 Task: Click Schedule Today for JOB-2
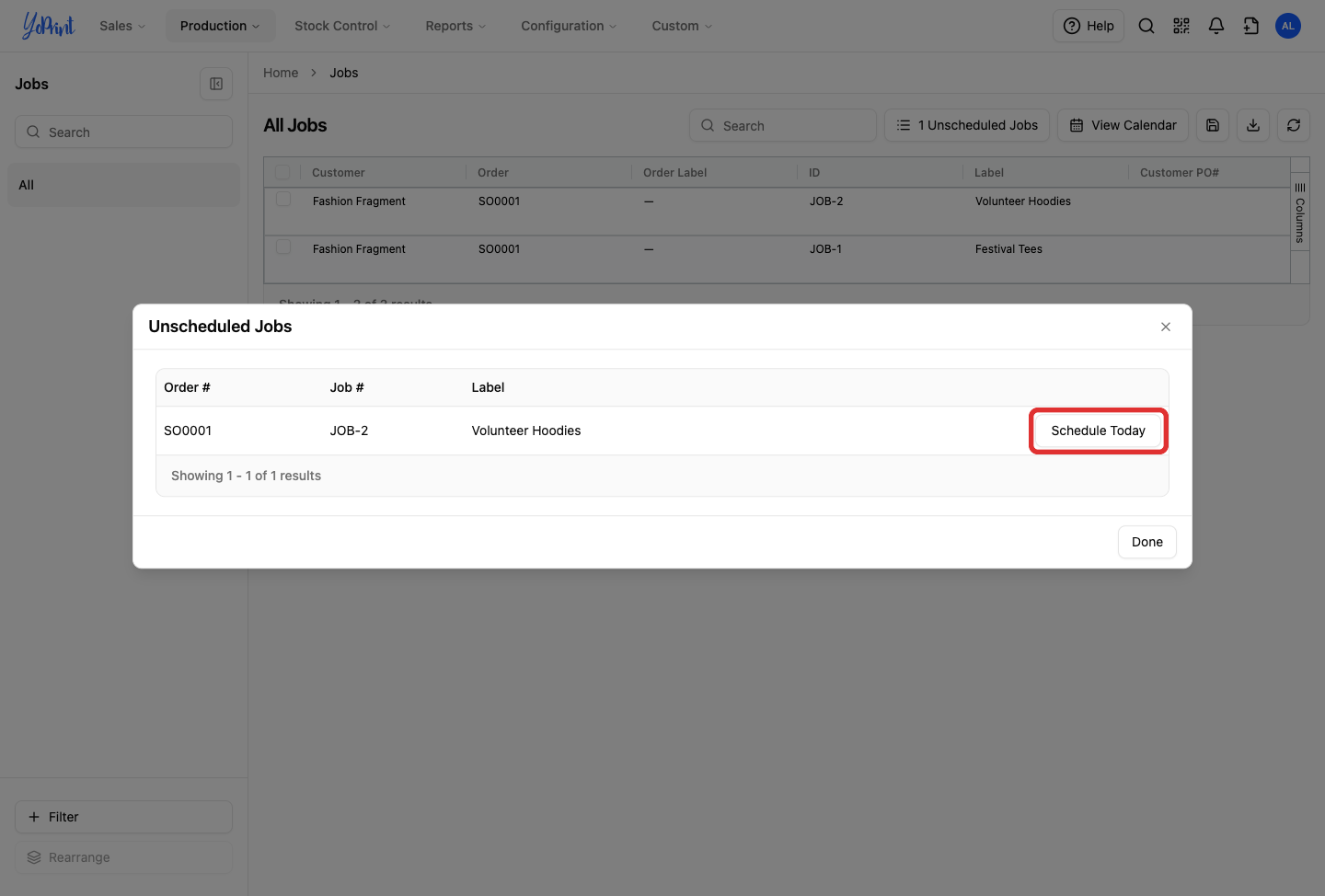click(x=1099, y=431)
